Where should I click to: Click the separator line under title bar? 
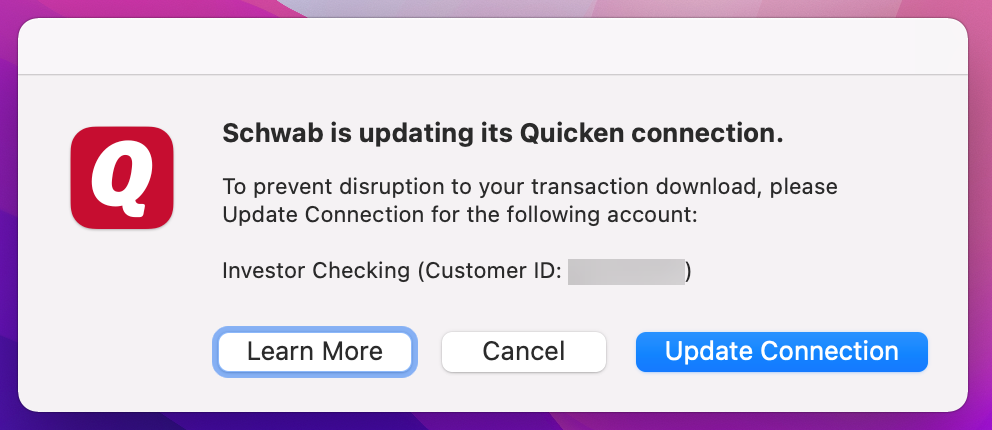coord(493,75)
